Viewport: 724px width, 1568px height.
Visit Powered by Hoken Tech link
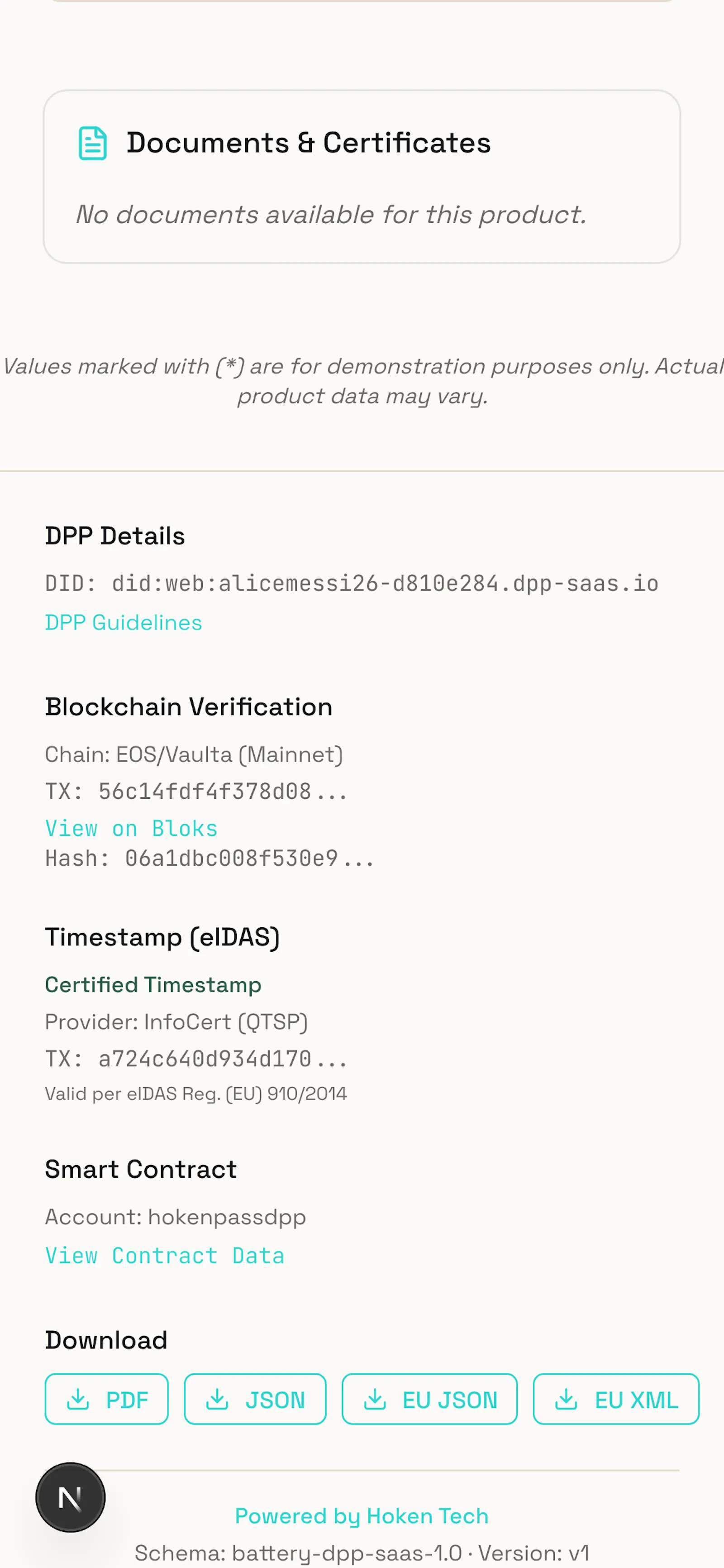pyautogui.click(x=362, y=1516)
